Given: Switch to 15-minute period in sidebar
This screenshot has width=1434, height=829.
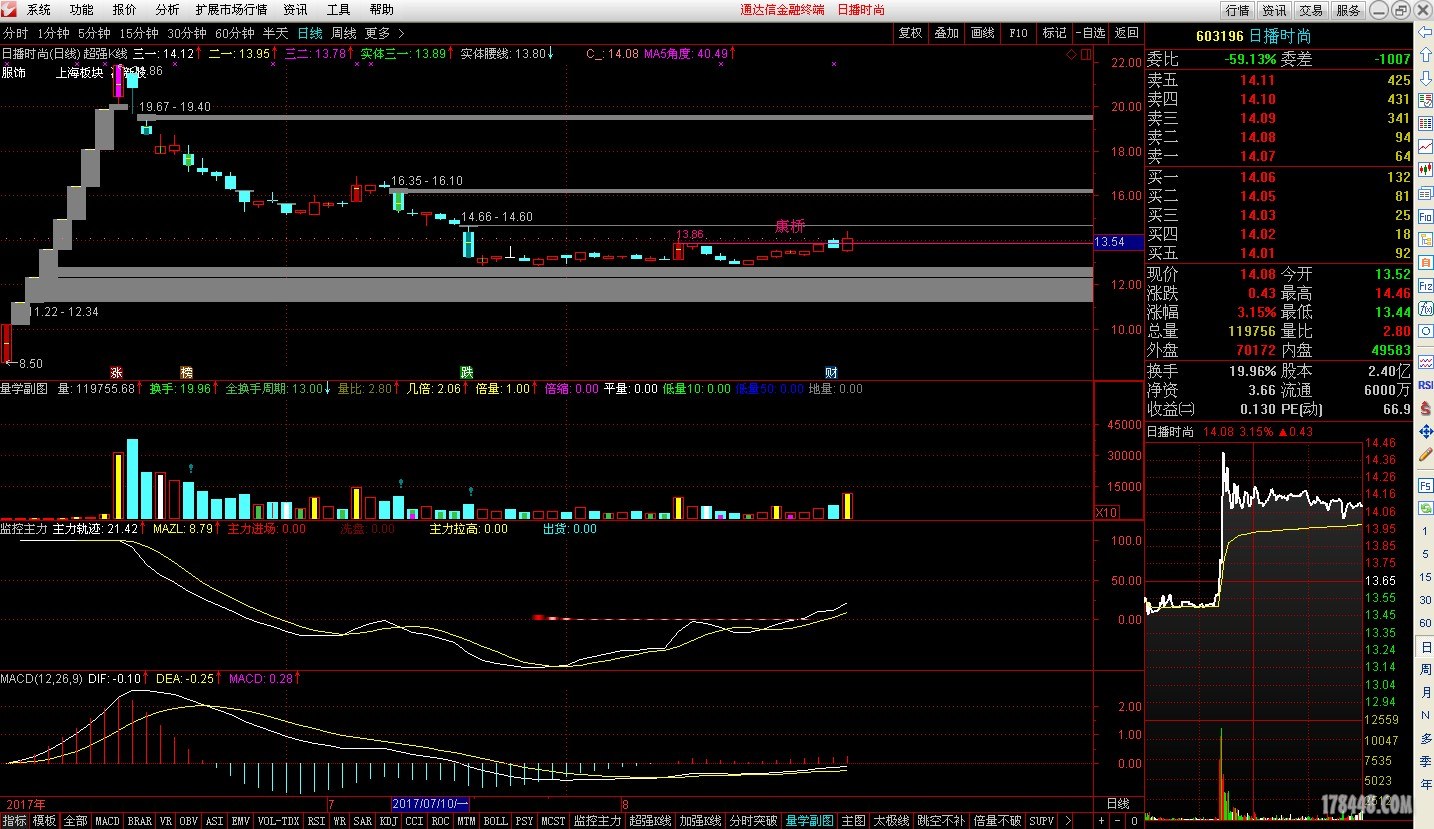Looking at the screenshot, I should (1425, 577).
